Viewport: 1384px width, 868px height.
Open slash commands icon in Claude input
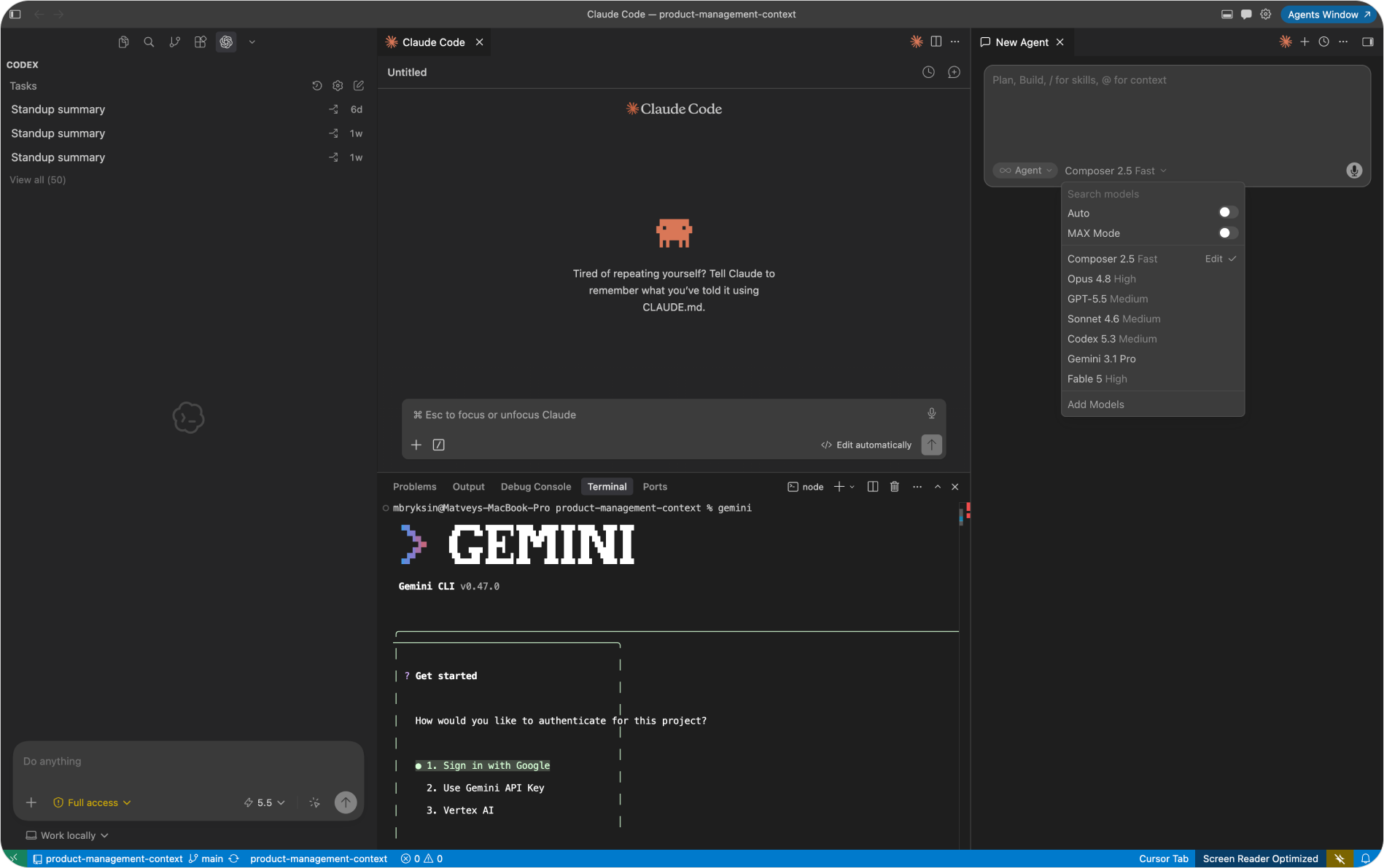[438, 445]
